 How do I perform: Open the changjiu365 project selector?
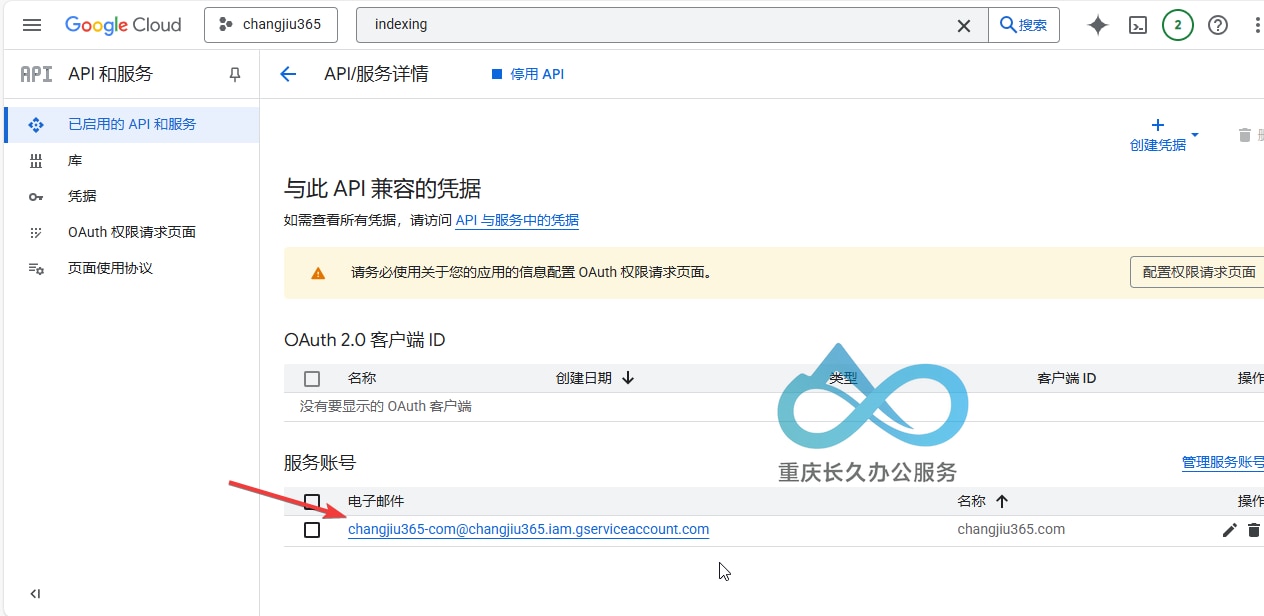tap(271, 25)
